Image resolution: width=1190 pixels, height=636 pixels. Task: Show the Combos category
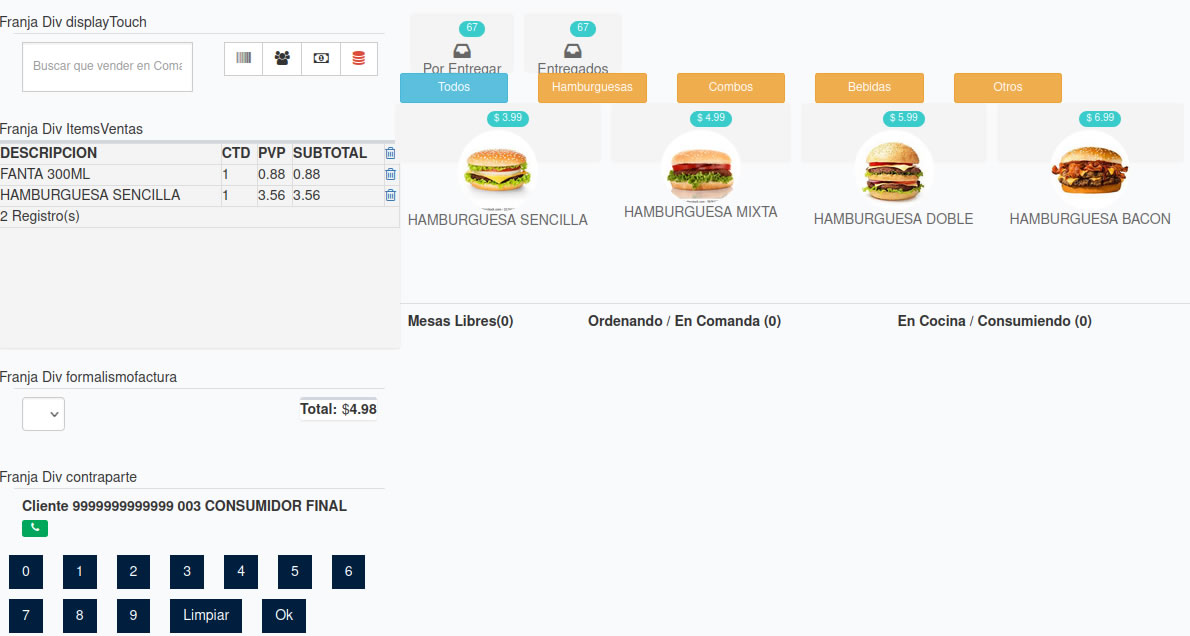(x=731, y=88)
